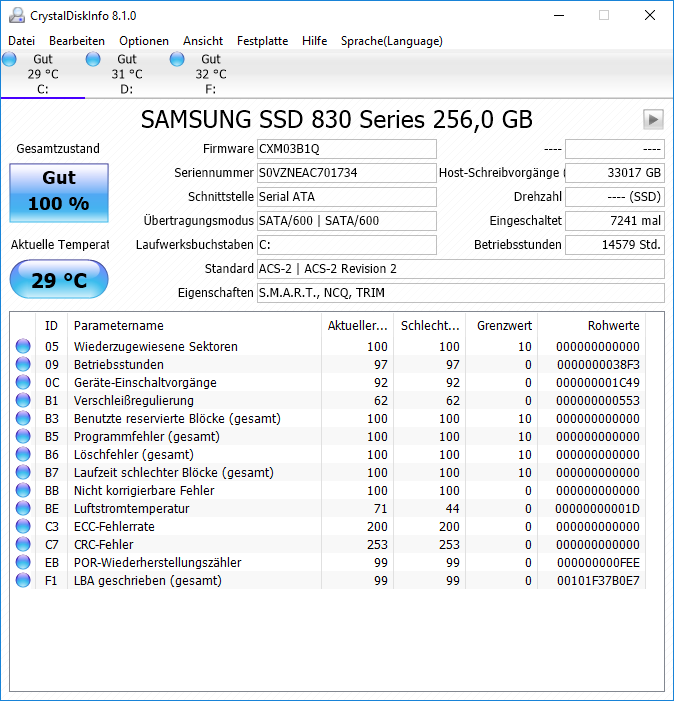674x701 pixels.
Task: Click status orb for Laufzeit schlechter Blöcke
Action: point(23,472)
